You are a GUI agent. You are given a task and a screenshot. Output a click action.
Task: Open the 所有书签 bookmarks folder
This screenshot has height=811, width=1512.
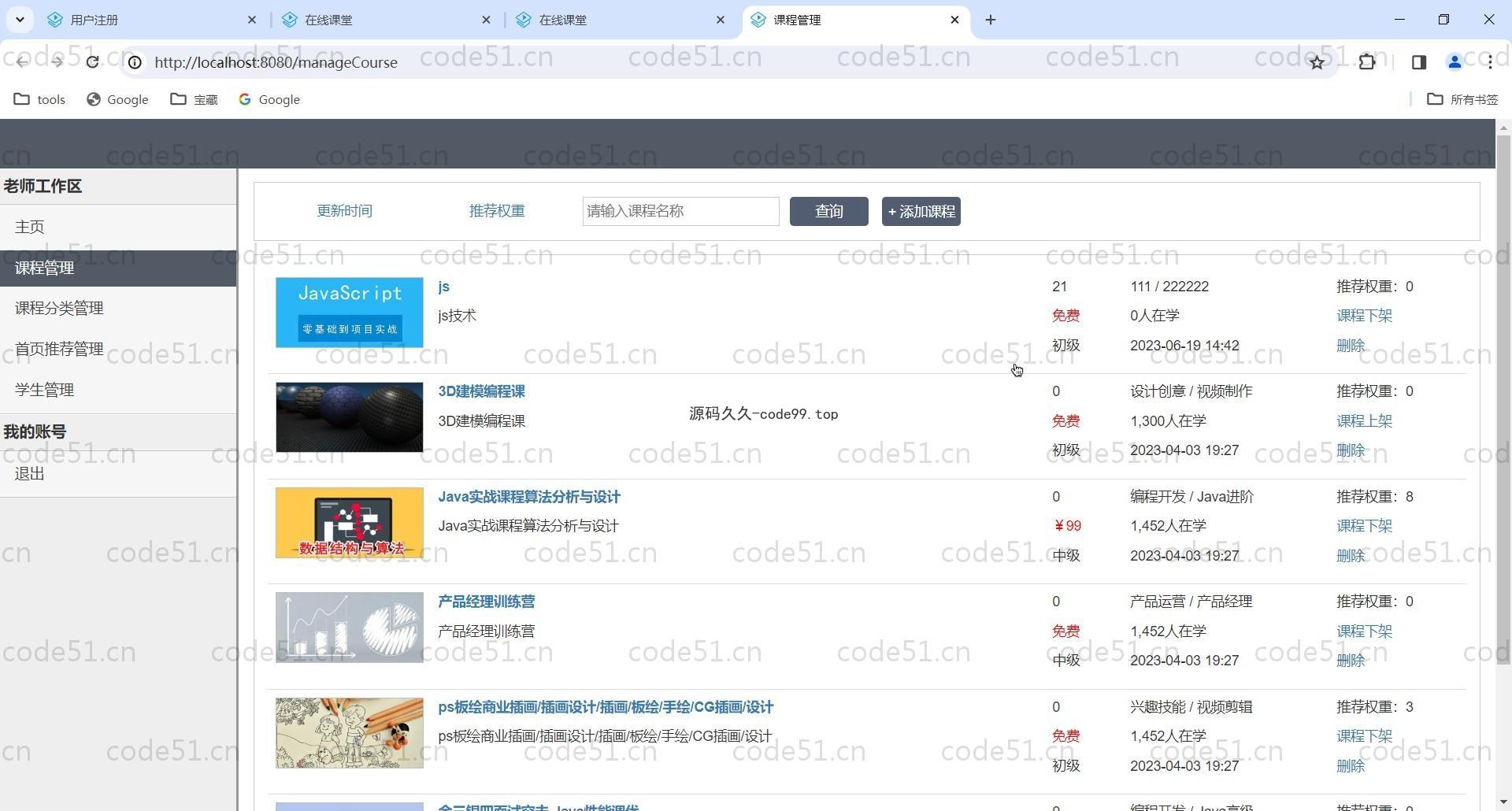pyautogui.click(x=1463, y=99)
